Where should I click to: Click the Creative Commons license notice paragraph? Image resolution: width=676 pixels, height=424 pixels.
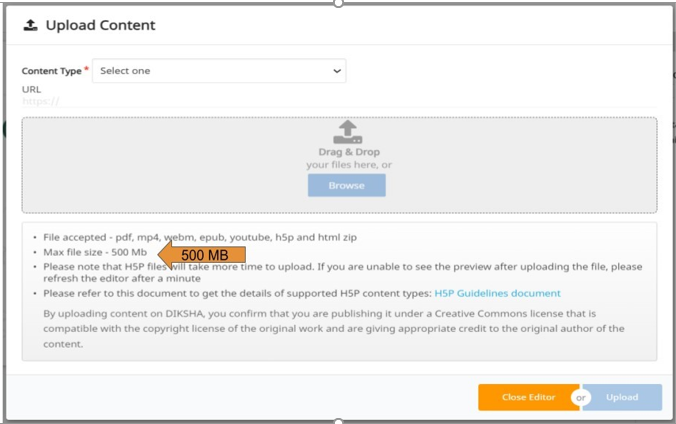click(x=334, y=328)
